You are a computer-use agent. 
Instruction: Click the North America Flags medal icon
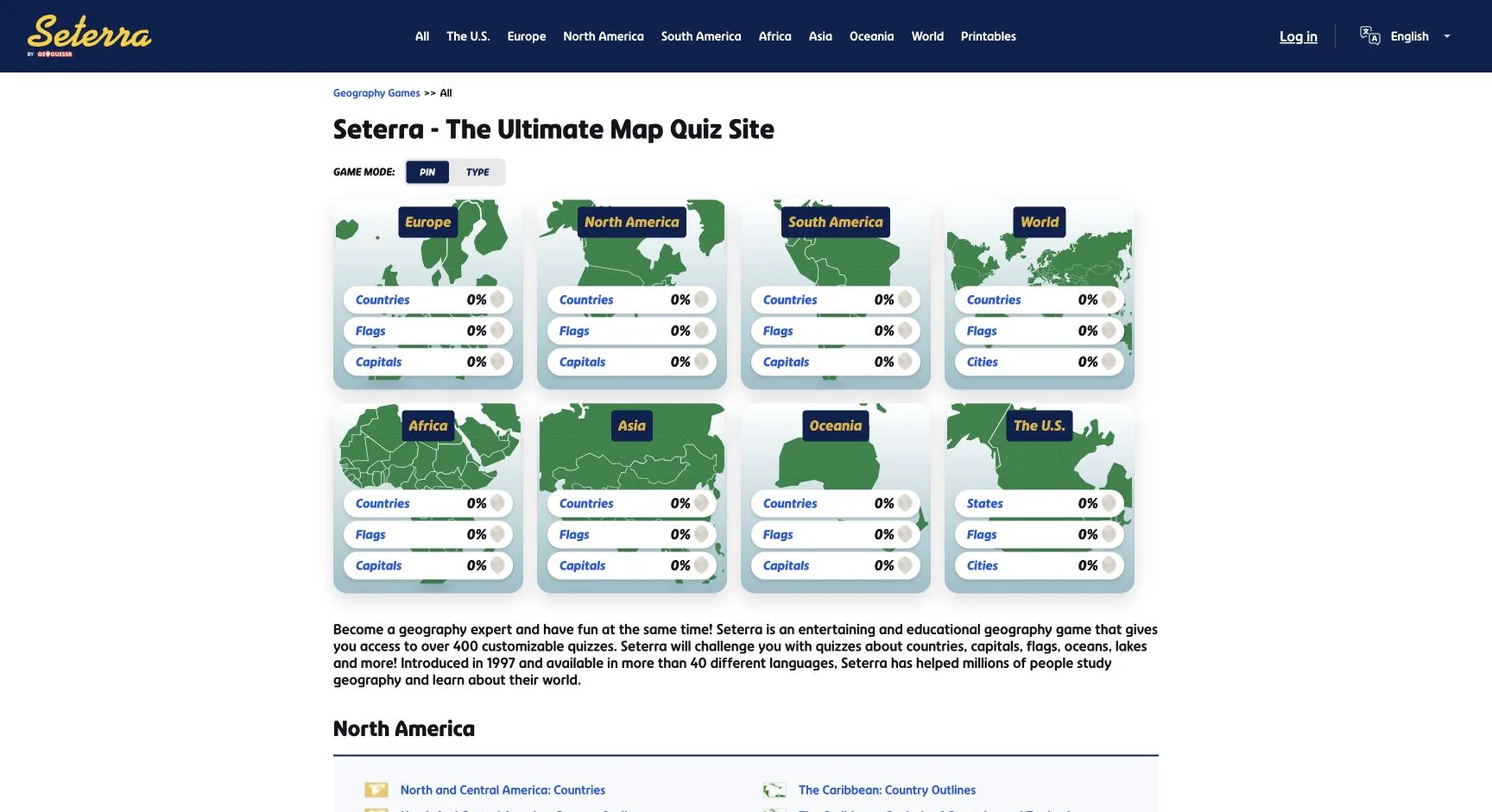(701, 330)
